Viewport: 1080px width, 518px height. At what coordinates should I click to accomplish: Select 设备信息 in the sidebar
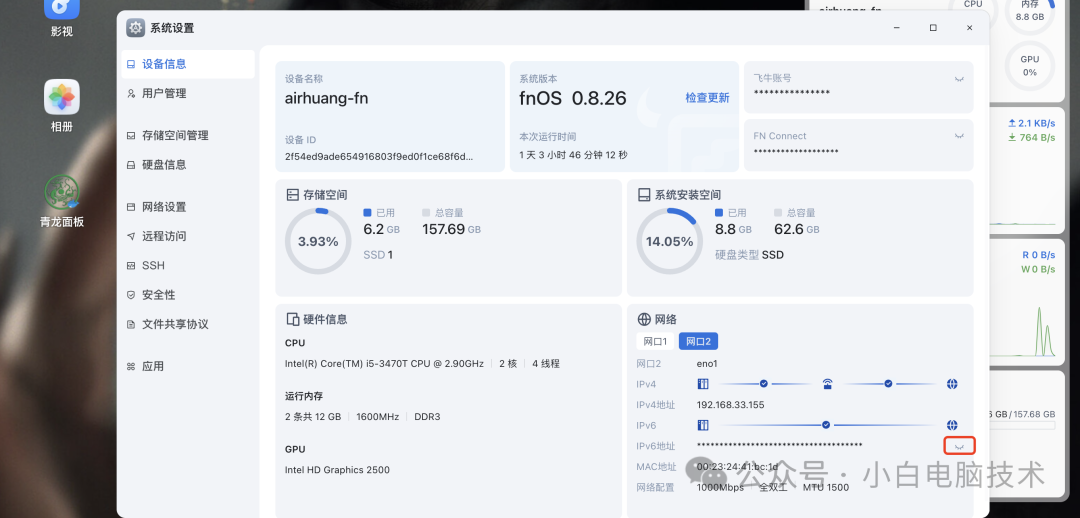click(188, 64)
